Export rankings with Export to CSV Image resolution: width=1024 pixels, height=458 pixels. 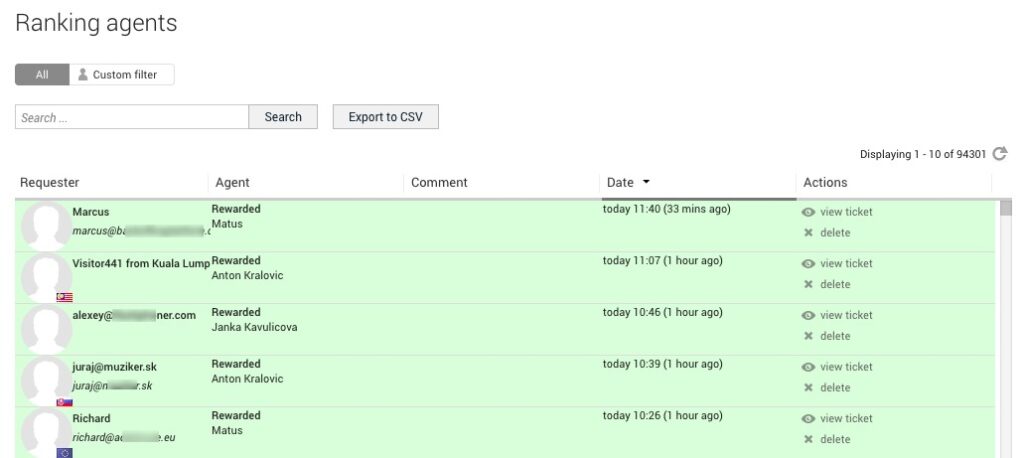coord(385,117)
